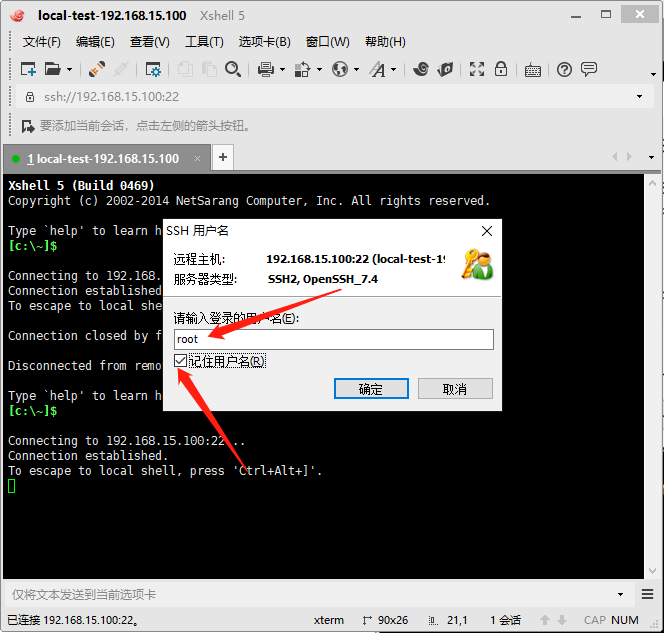This screenshot has height=633, width=664.
Task: Expand the Print dropdown arrow
Action: (282, 69)
